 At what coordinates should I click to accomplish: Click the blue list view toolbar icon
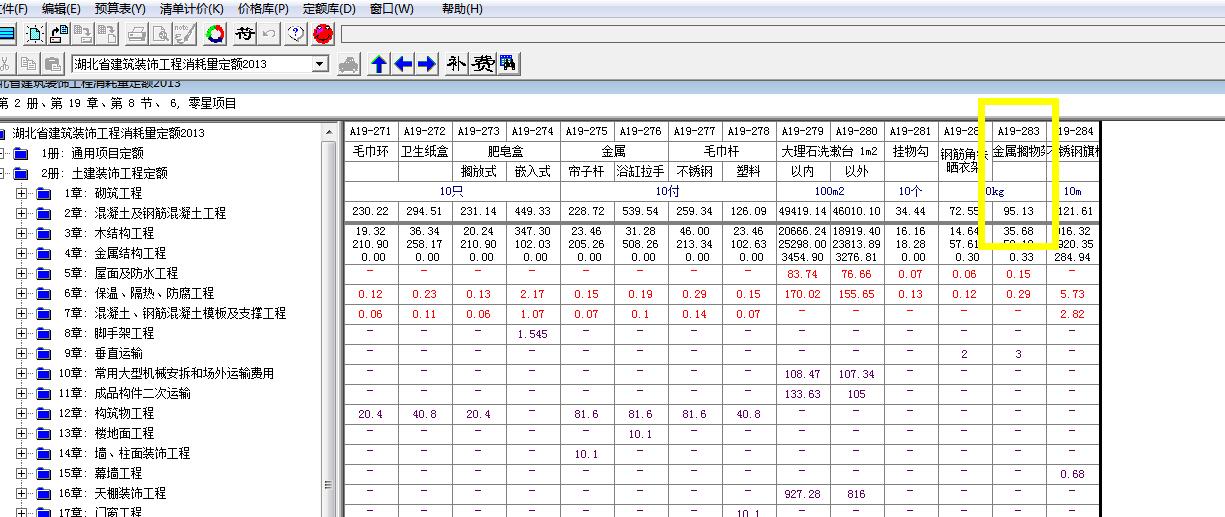6,33
